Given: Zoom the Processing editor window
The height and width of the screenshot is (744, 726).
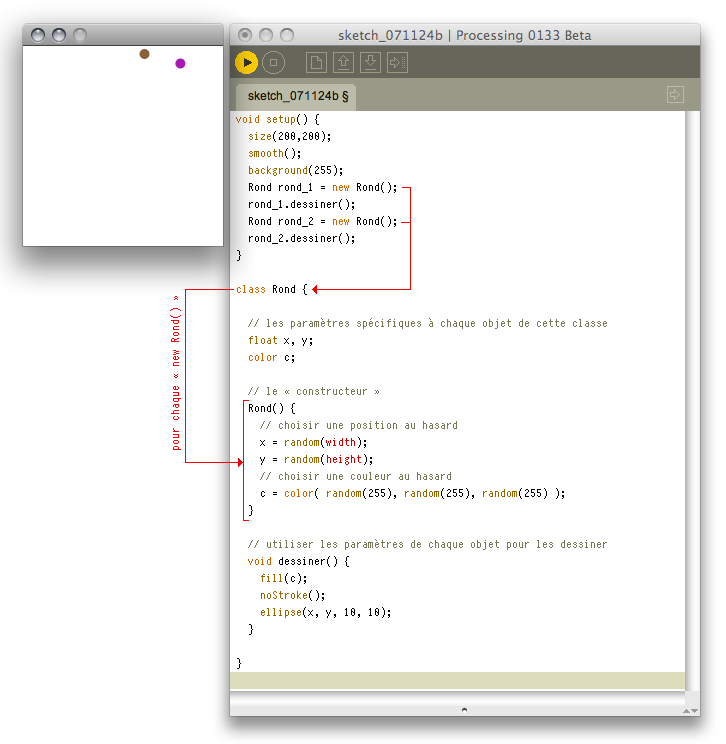Looking at the screenshot, I should coord(287,35).
